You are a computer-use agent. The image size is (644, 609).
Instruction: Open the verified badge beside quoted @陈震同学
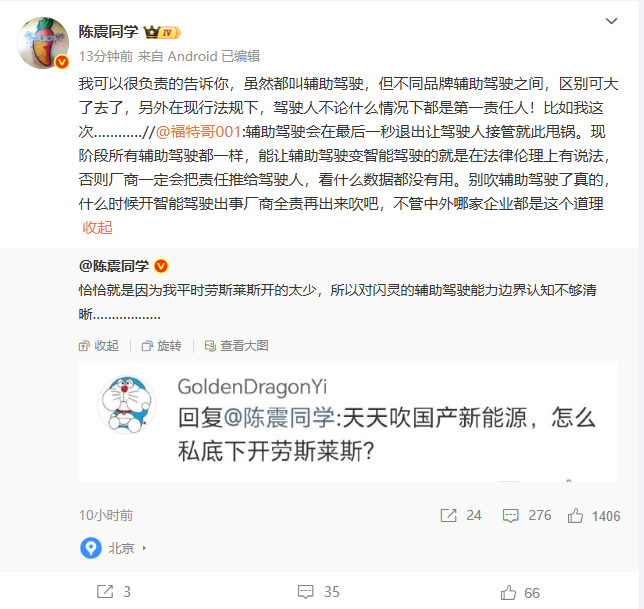click(161, 266)
